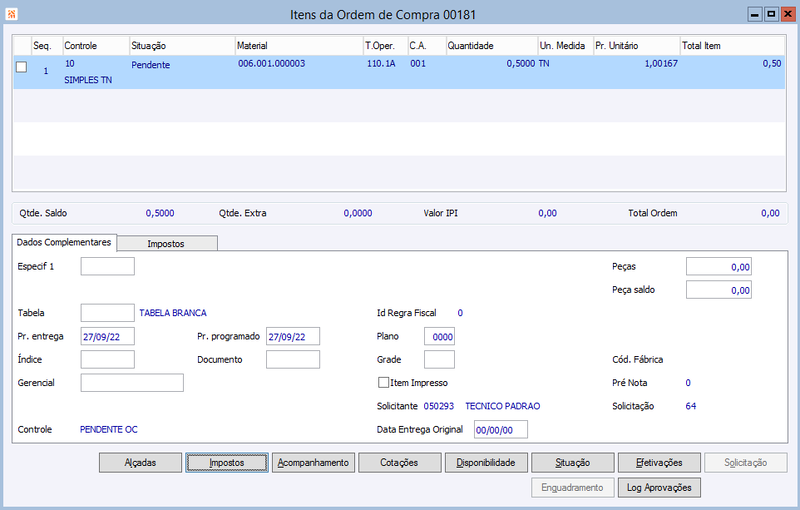
Task: Select the Gerencial input box
Action: point(132,382)
